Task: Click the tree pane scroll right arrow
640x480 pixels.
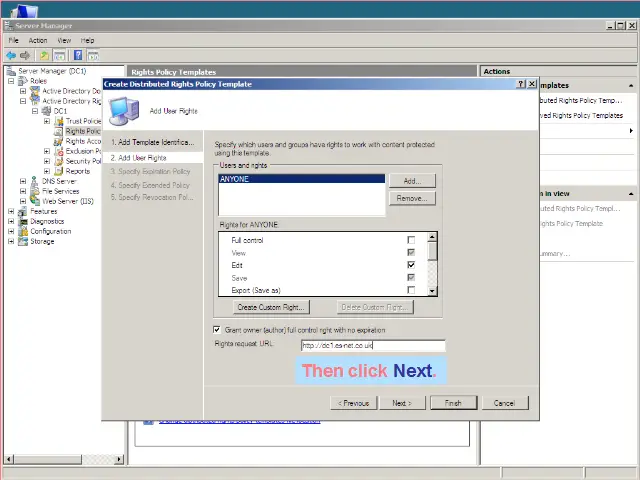Action: pos(119,459)
